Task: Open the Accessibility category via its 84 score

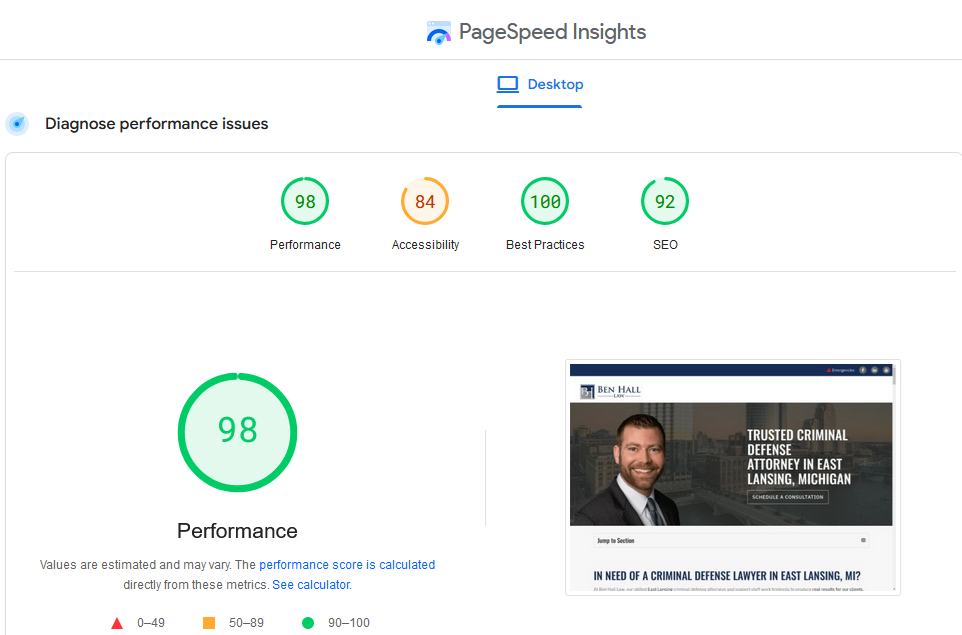Action: tap(425, 201)
